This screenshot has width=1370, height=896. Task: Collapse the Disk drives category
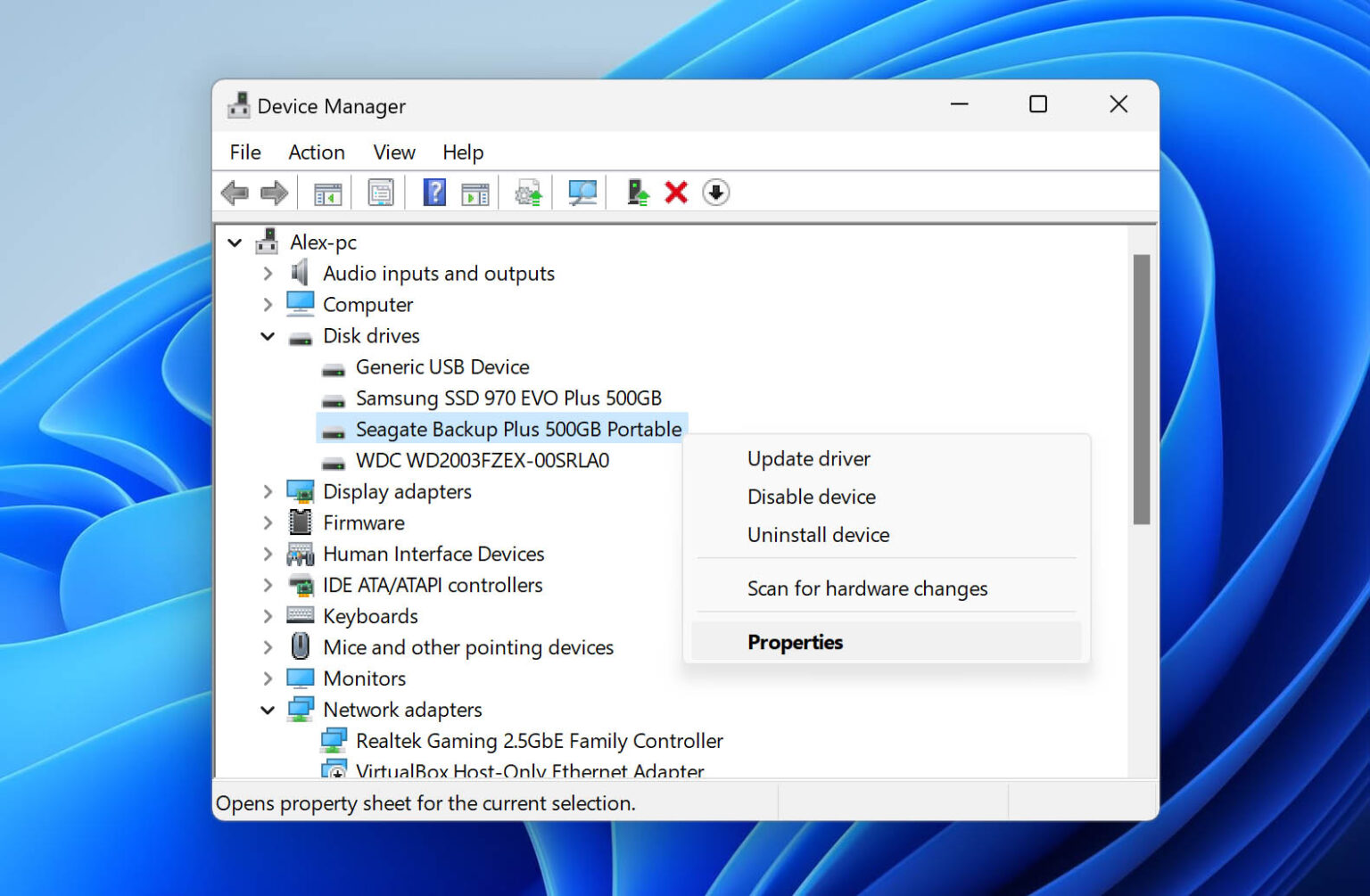(268, 336)
